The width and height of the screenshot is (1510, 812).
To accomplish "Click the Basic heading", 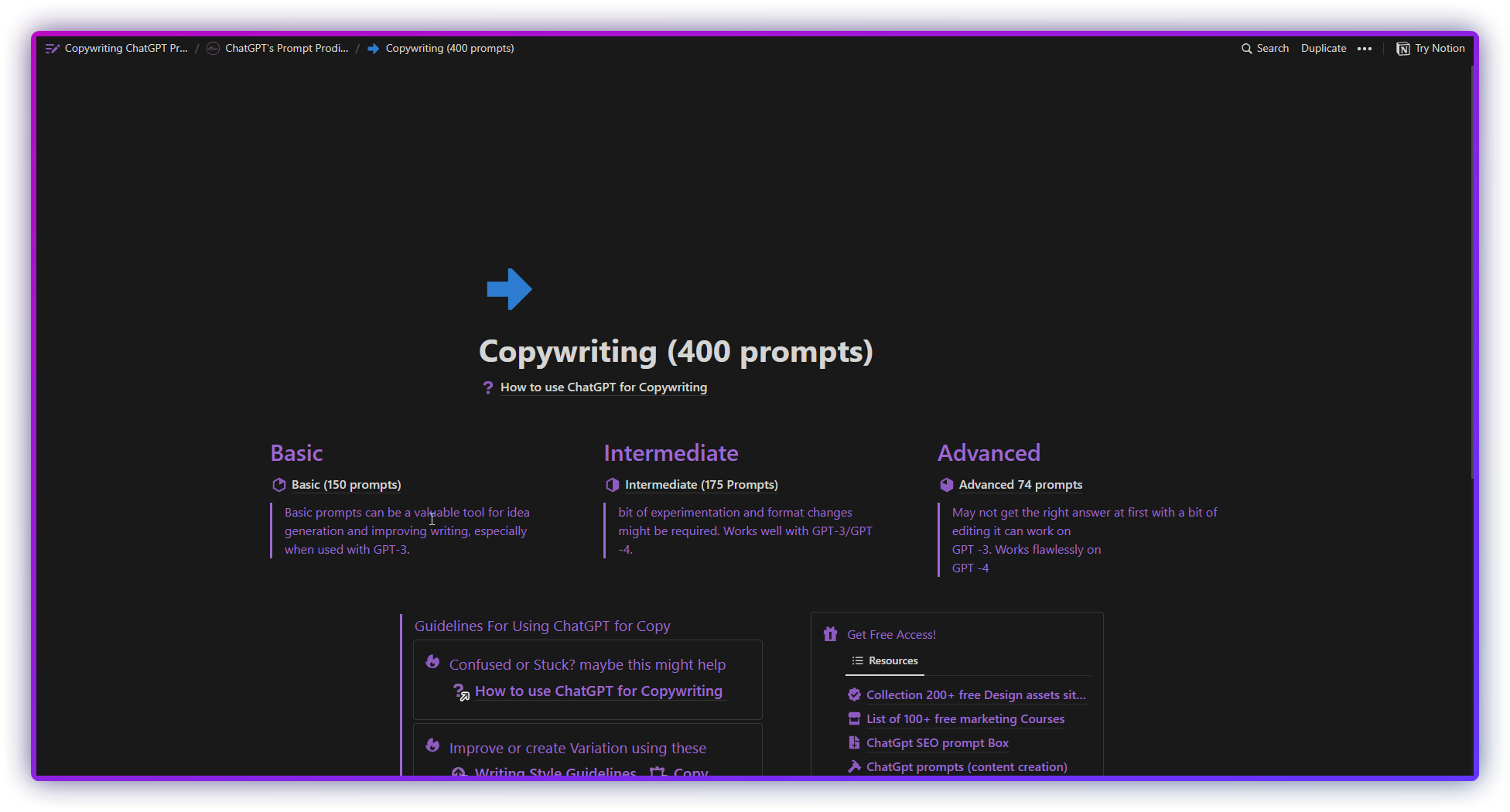I will (296, 453).
